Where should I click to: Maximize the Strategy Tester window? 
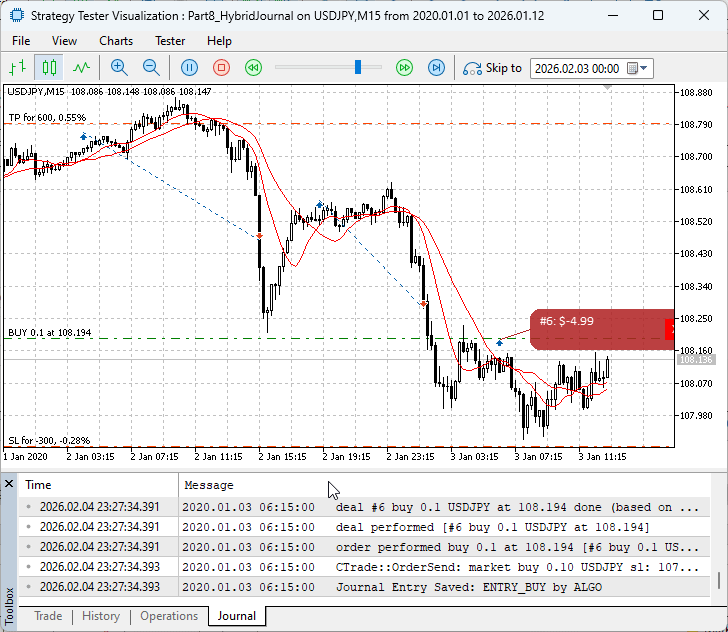tap(658, 15)
